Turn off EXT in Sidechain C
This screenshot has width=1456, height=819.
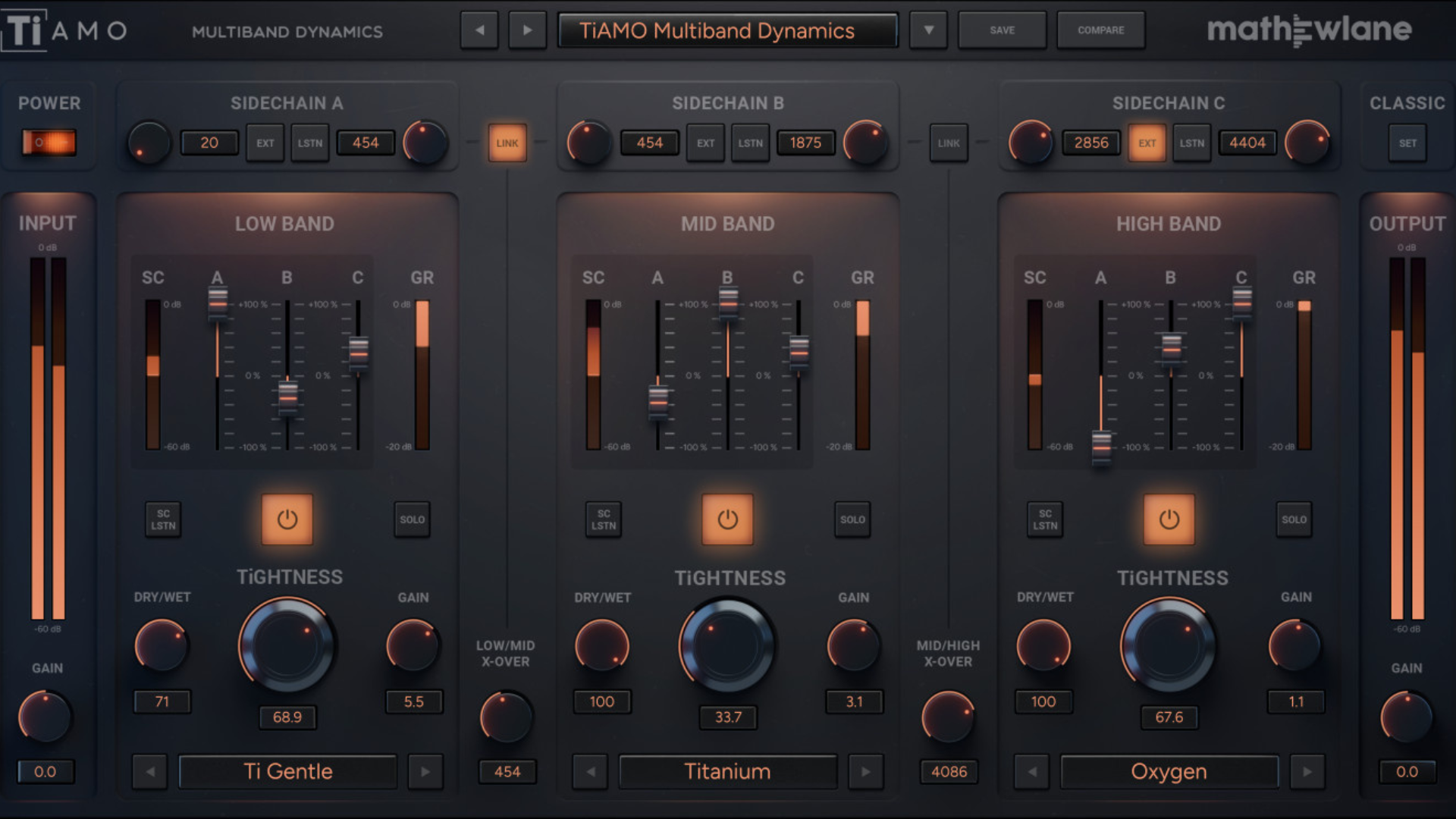[1147, 143]
